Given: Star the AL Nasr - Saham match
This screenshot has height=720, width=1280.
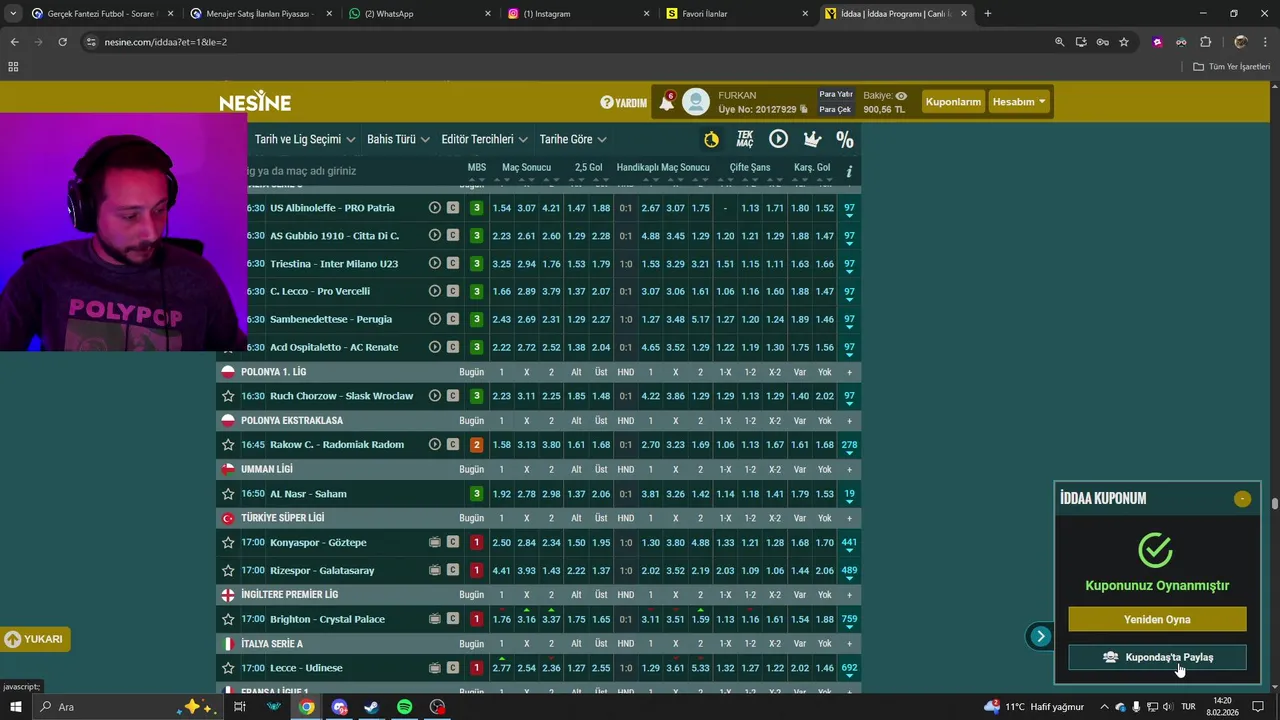Looking at the screenshot, I should (x=228, y=494).
